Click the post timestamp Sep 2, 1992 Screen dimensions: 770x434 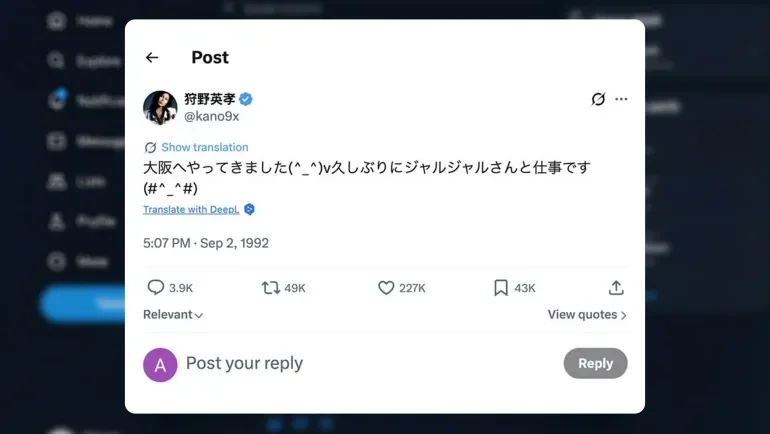(206, 243)
